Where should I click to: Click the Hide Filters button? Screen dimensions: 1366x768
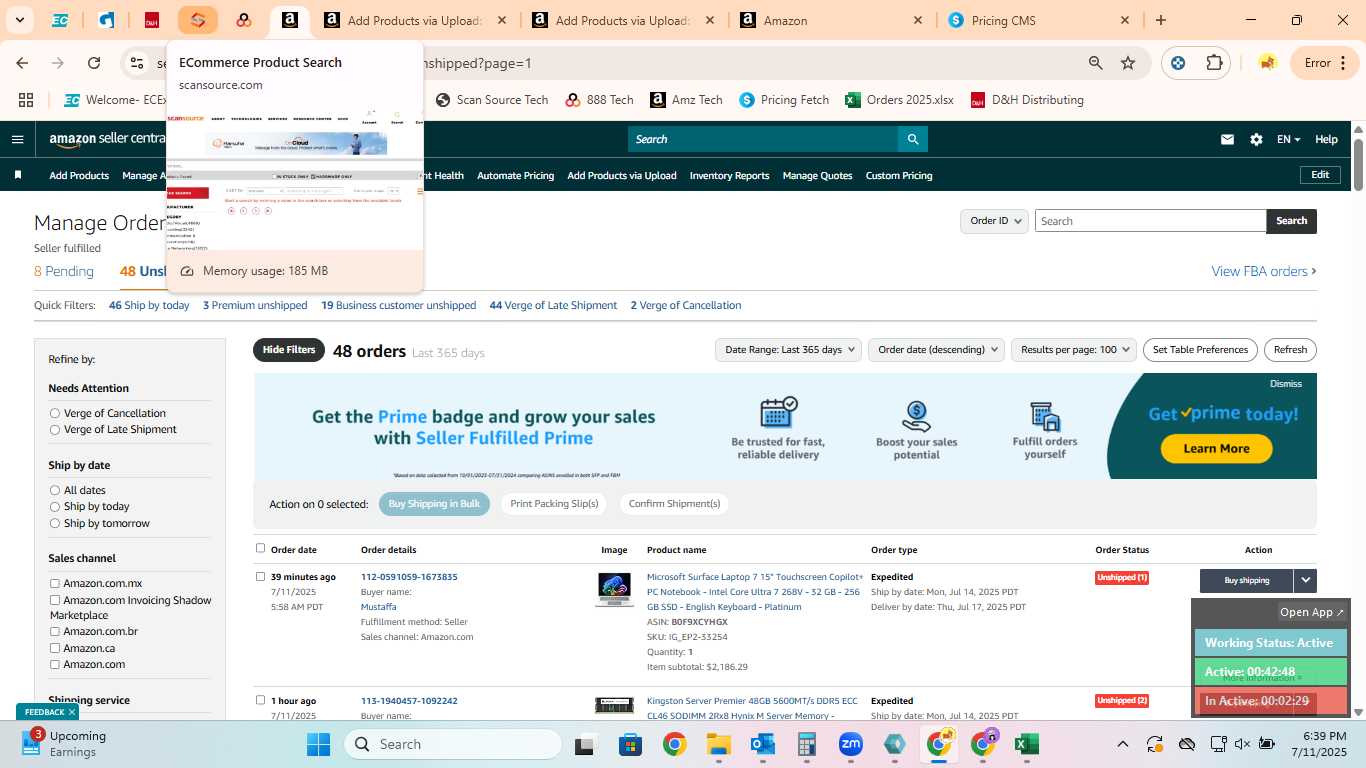(x=289, y=350)
